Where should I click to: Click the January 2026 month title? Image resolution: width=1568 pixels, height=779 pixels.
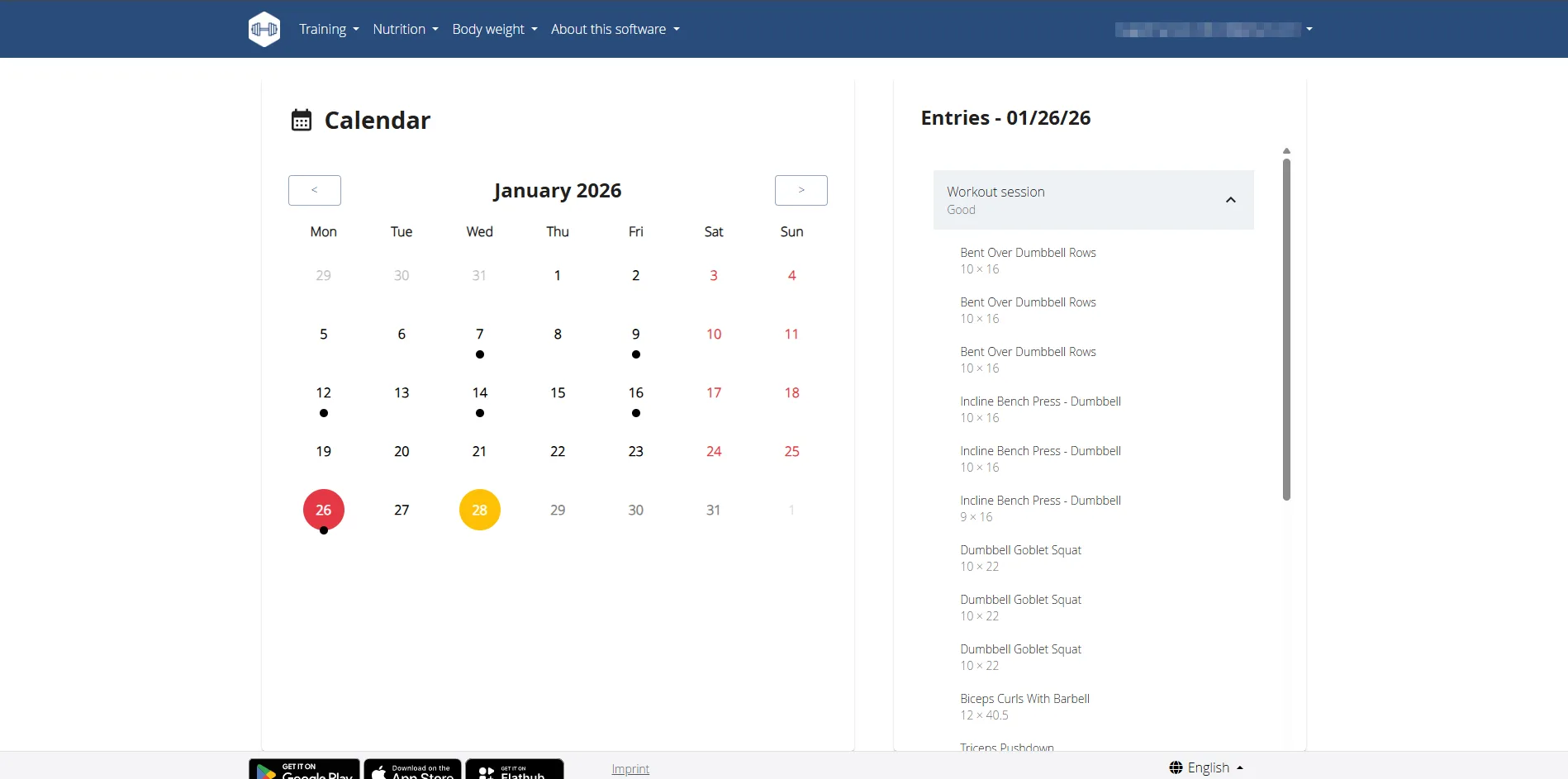point(558,191)
